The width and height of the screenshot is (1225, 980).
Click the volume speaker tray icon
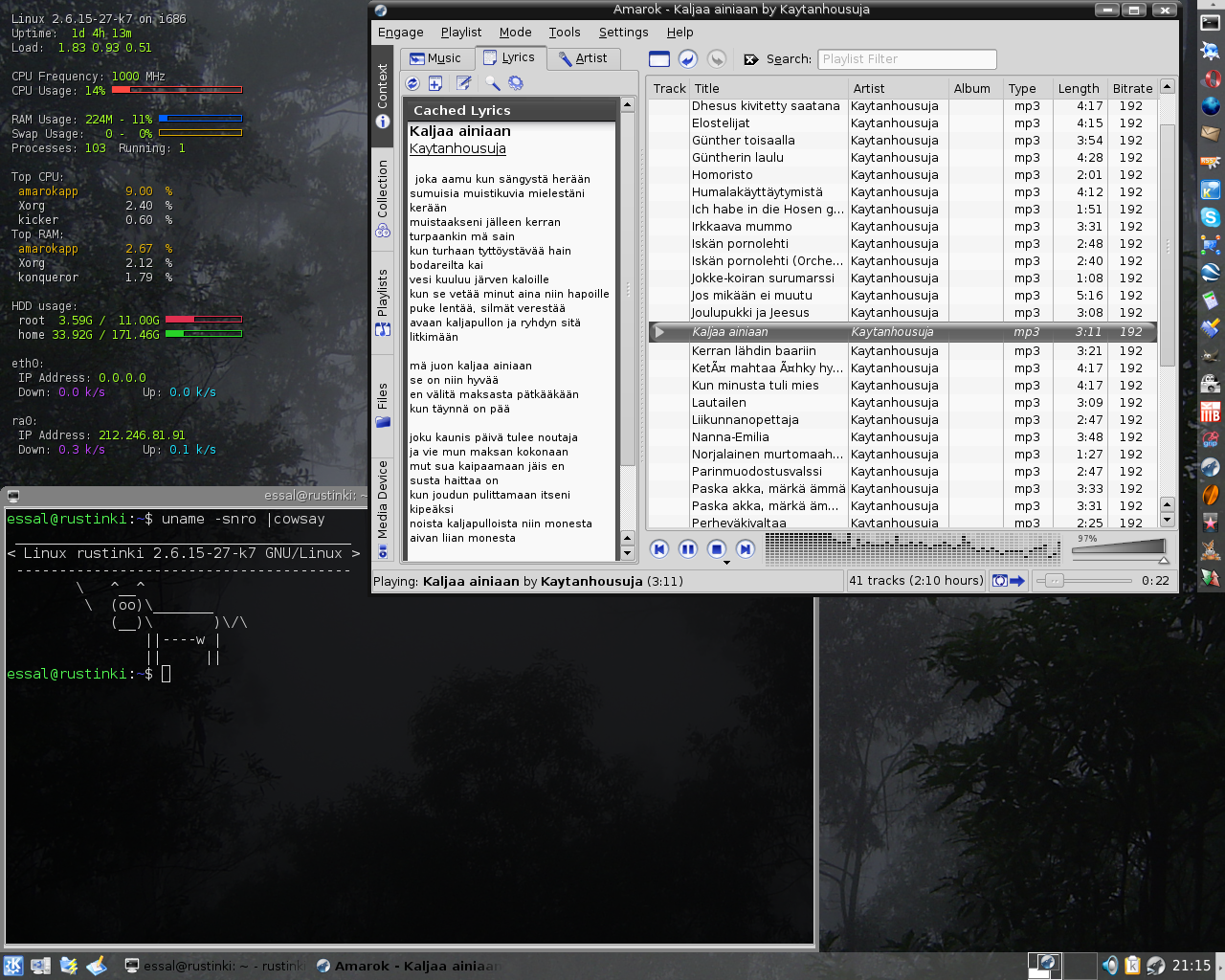click(x=1110, y=966)
